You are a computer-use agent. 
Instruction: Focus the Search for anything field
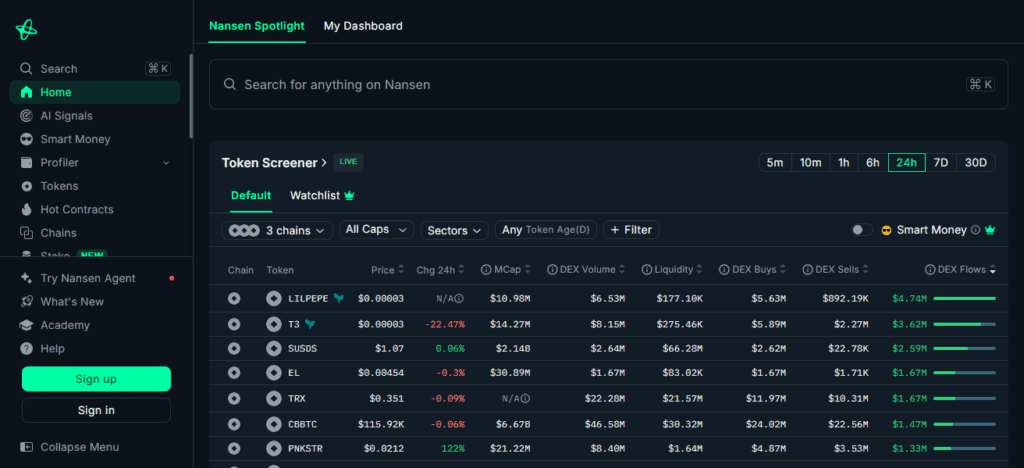[x=608, y=84]
